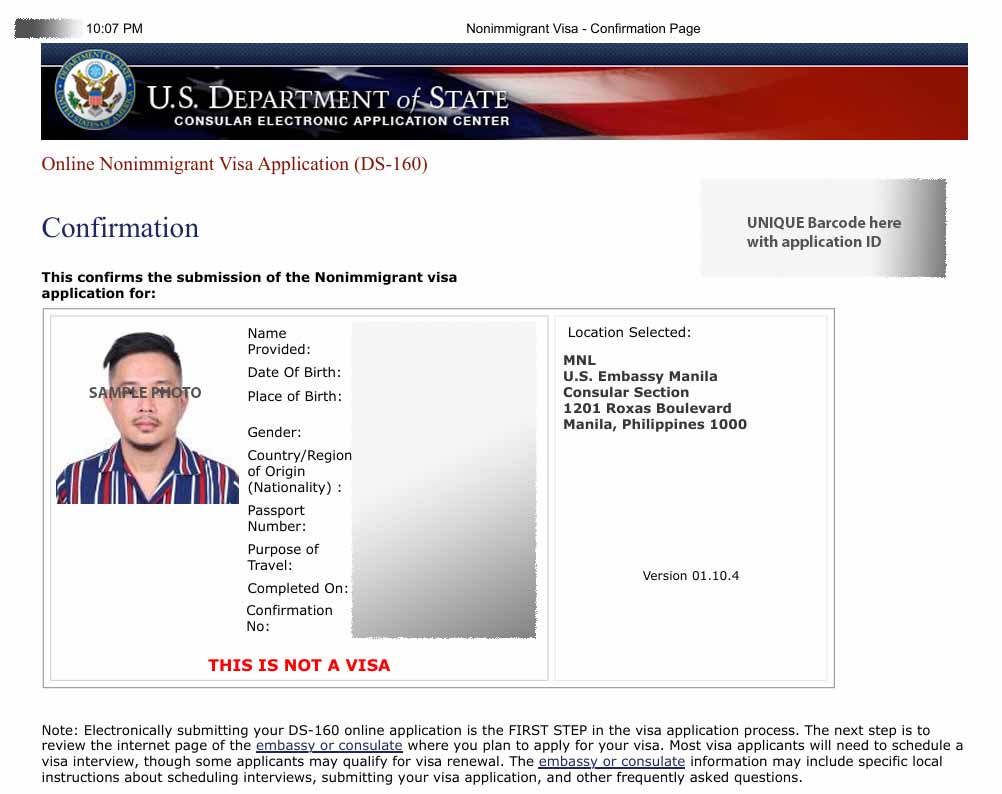Screen dimensions: 1002x794
Task: Click the 'Passport Number:' label
Action: point(277,518)
